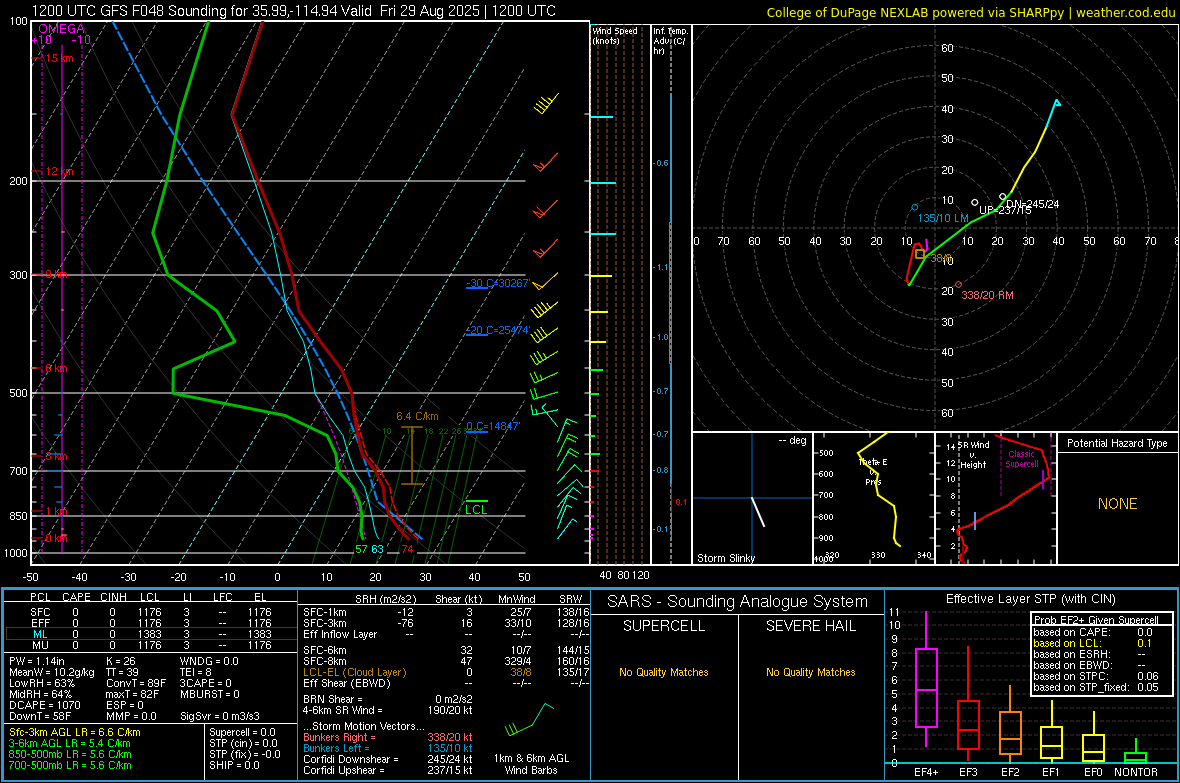
Task: Click the "LowRH = 63%" value
Action: coord(41,684)
